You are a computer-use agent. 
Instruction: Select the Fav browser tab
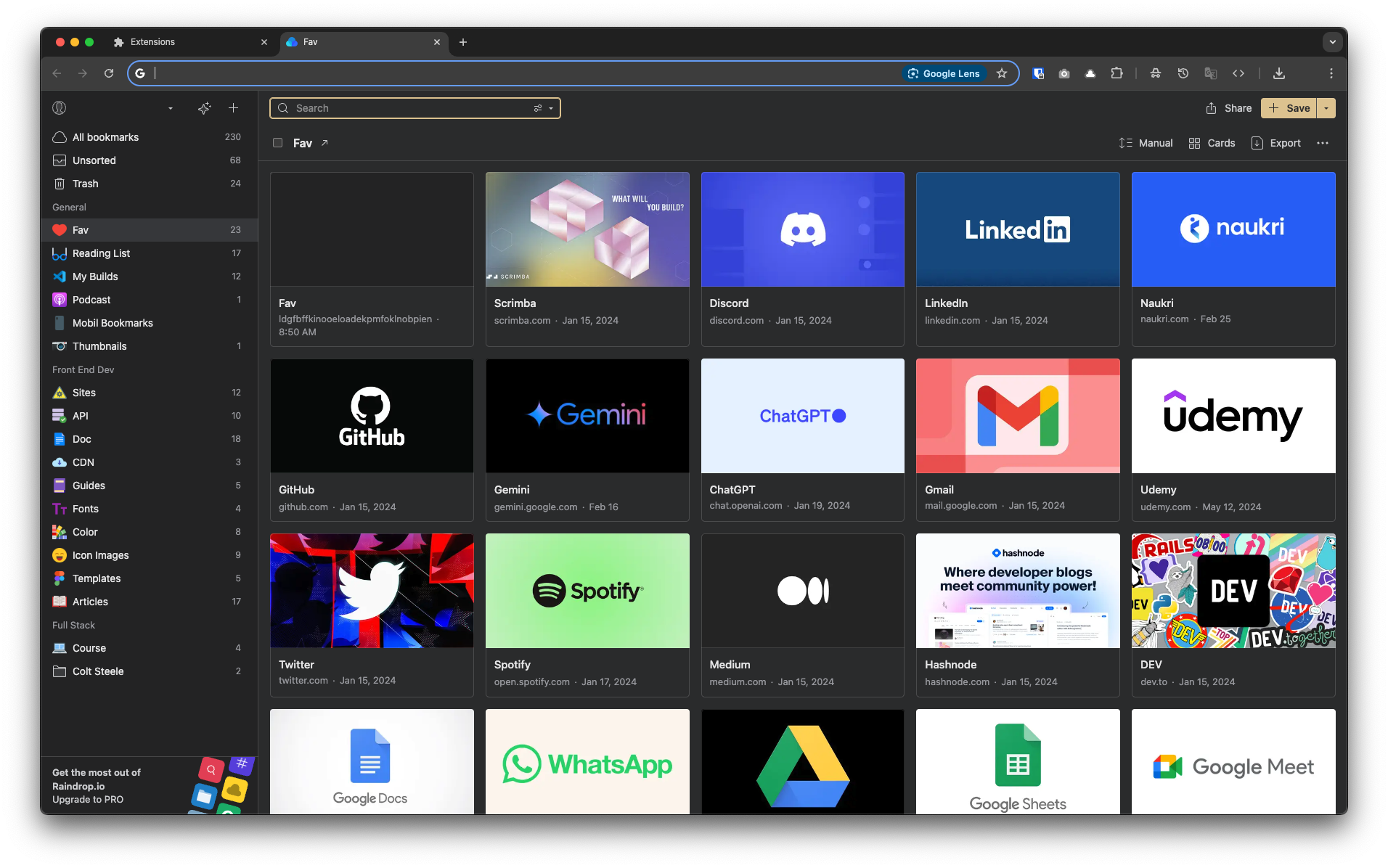[364, 42]
